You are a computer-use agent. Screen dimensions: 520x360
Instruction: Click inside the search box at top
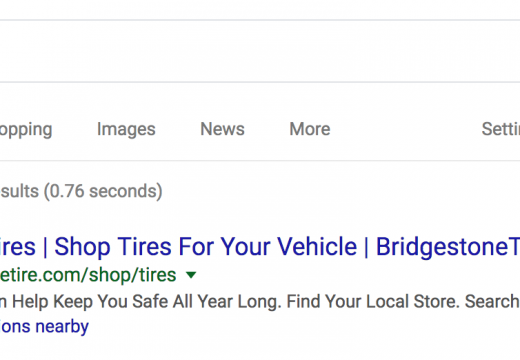pyautogui.click(x=260, y=51)
